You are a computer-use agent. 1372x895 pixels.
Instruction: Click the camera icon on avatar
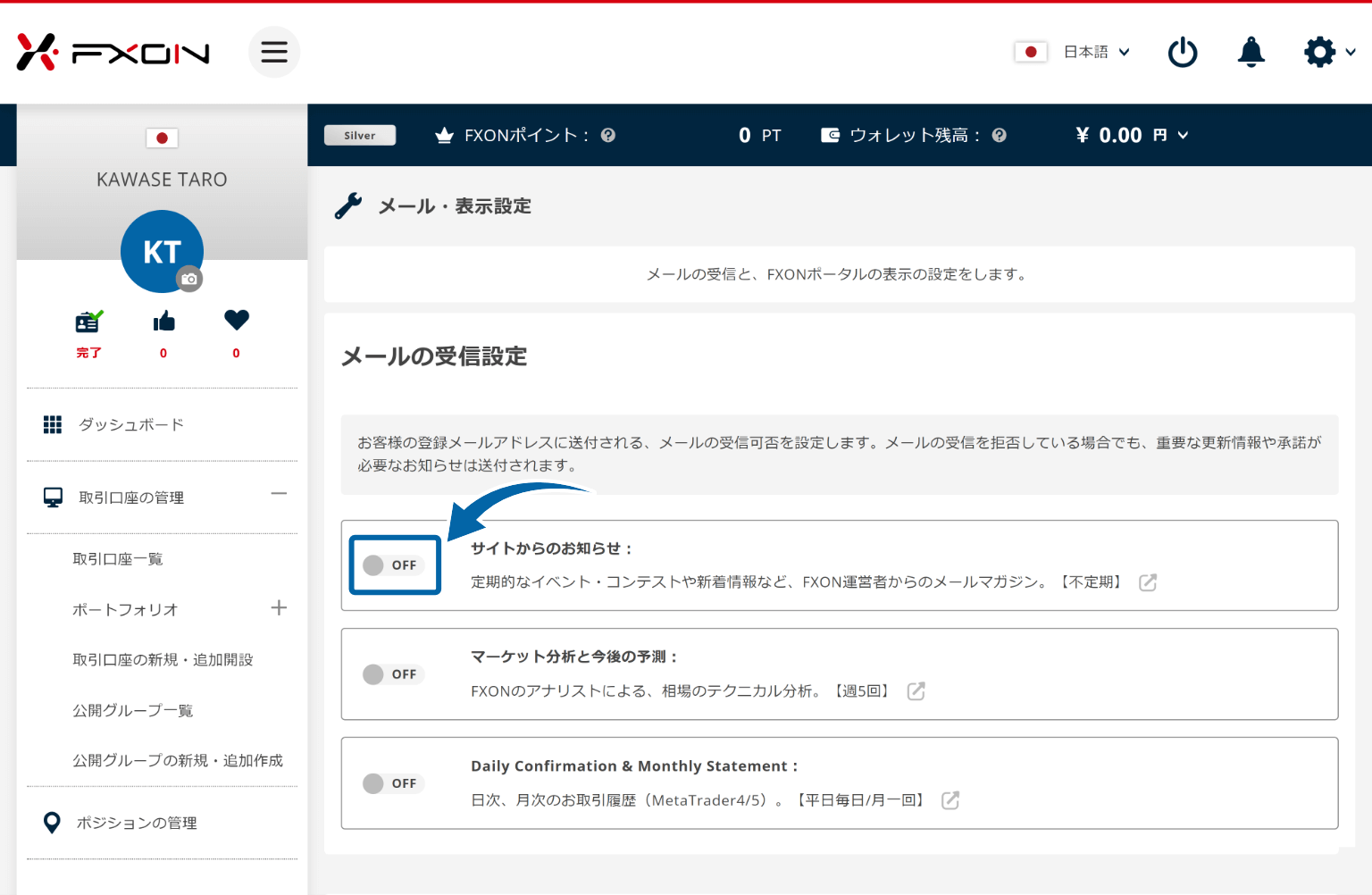[x=188, y=279]
